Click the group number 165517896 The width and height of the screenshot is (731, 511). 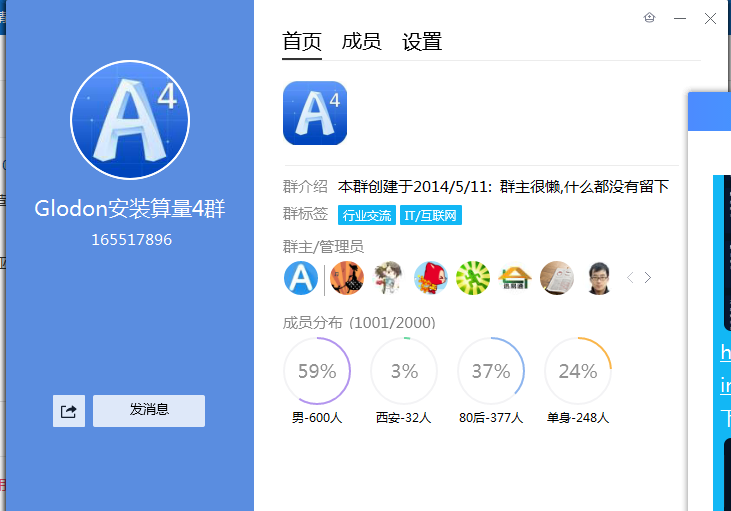coord(131,240)
